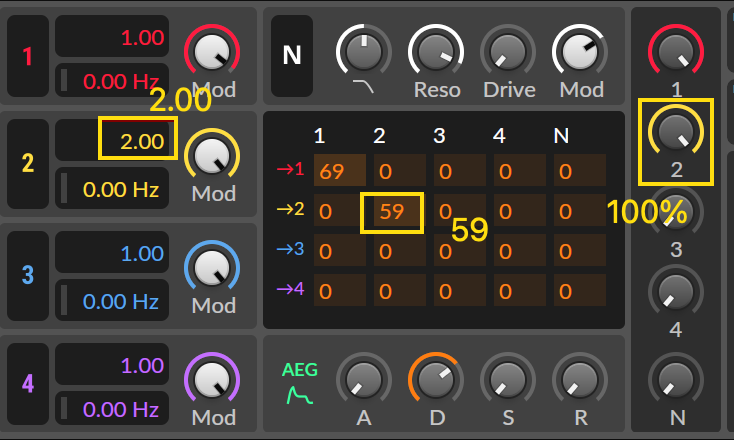
Task: Click matrix cell row →4, column 2
Action: [x=400, y=290]
